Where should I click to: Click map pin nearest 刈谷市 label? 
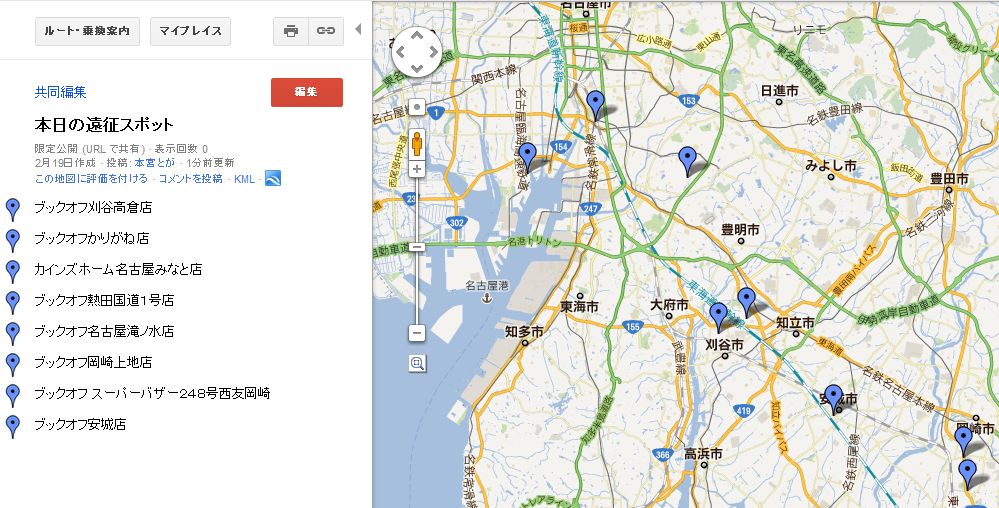tap(719, 317)
